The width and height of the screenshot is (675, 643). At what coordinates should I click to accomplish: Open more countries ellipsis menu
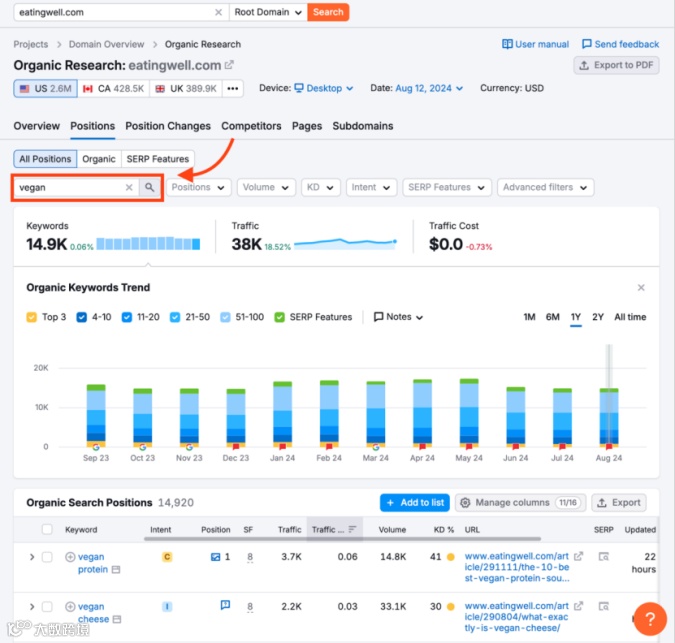tap(233, 89)
